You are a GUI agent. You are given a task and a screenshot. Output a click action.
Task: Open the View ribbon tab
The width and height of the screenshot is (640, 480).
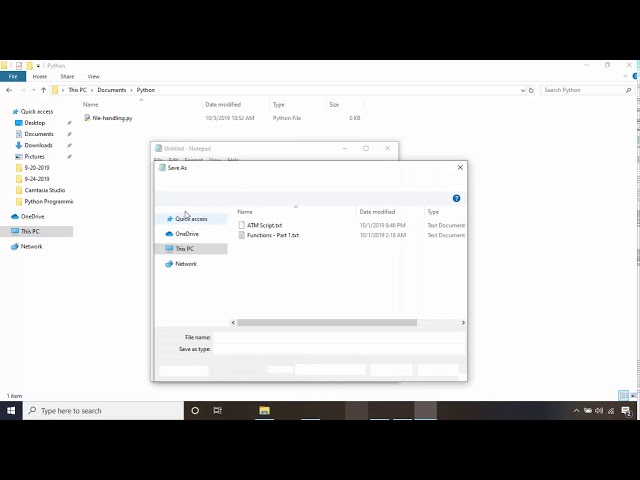coord(93,76)
